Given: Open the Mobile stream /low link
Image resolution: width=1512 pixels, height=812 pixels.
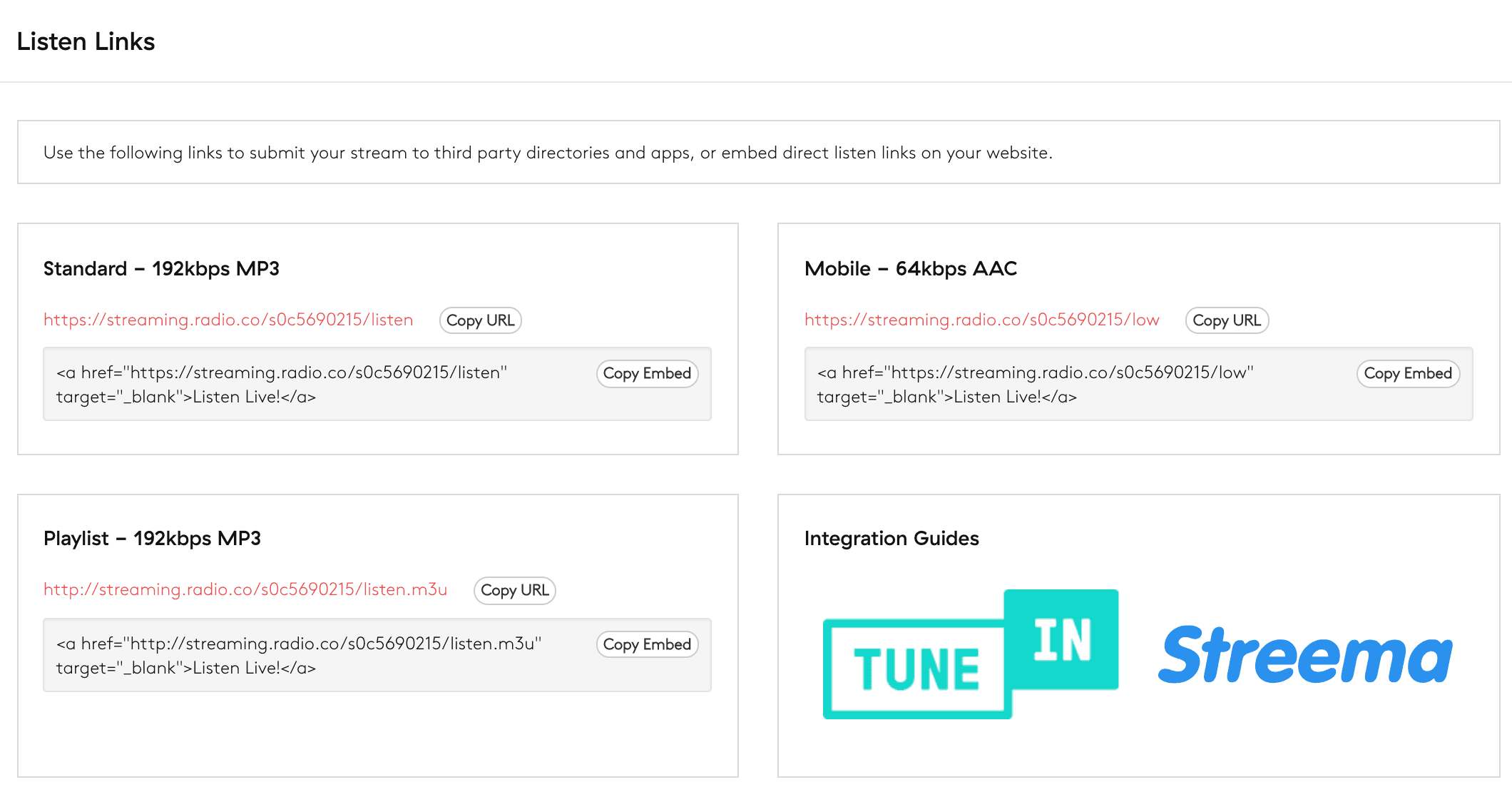Looking at the screenshot, I should click(981, 320).
